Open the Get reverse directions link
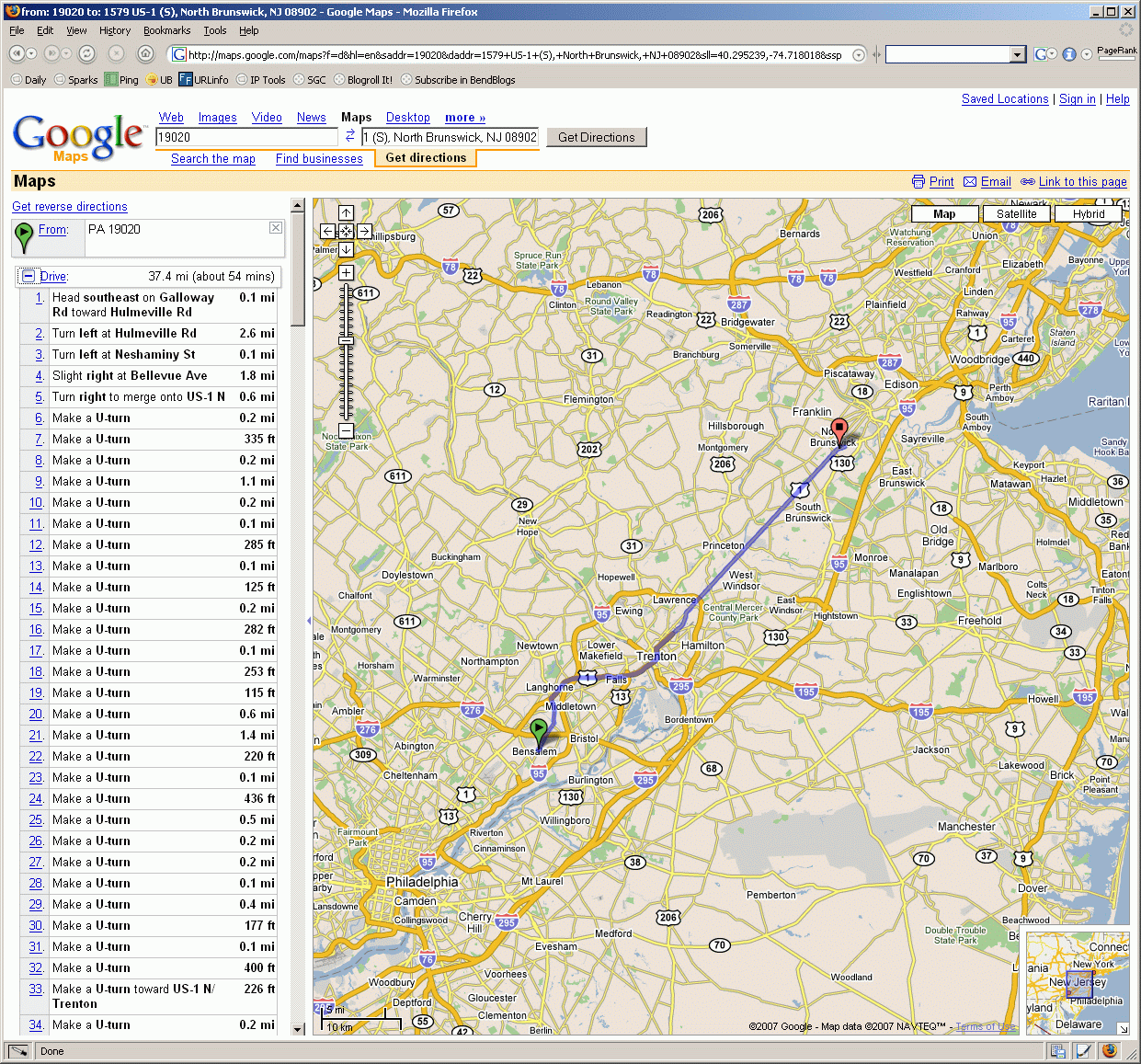 tap(70, 207)
